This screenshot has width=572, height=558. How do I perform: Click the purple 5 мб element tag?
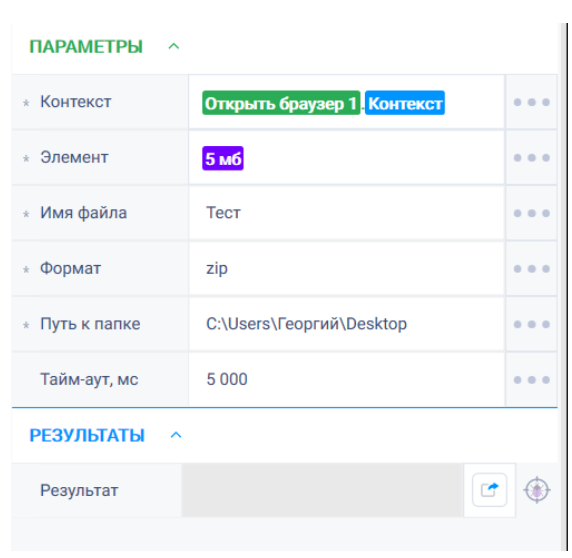223,158
